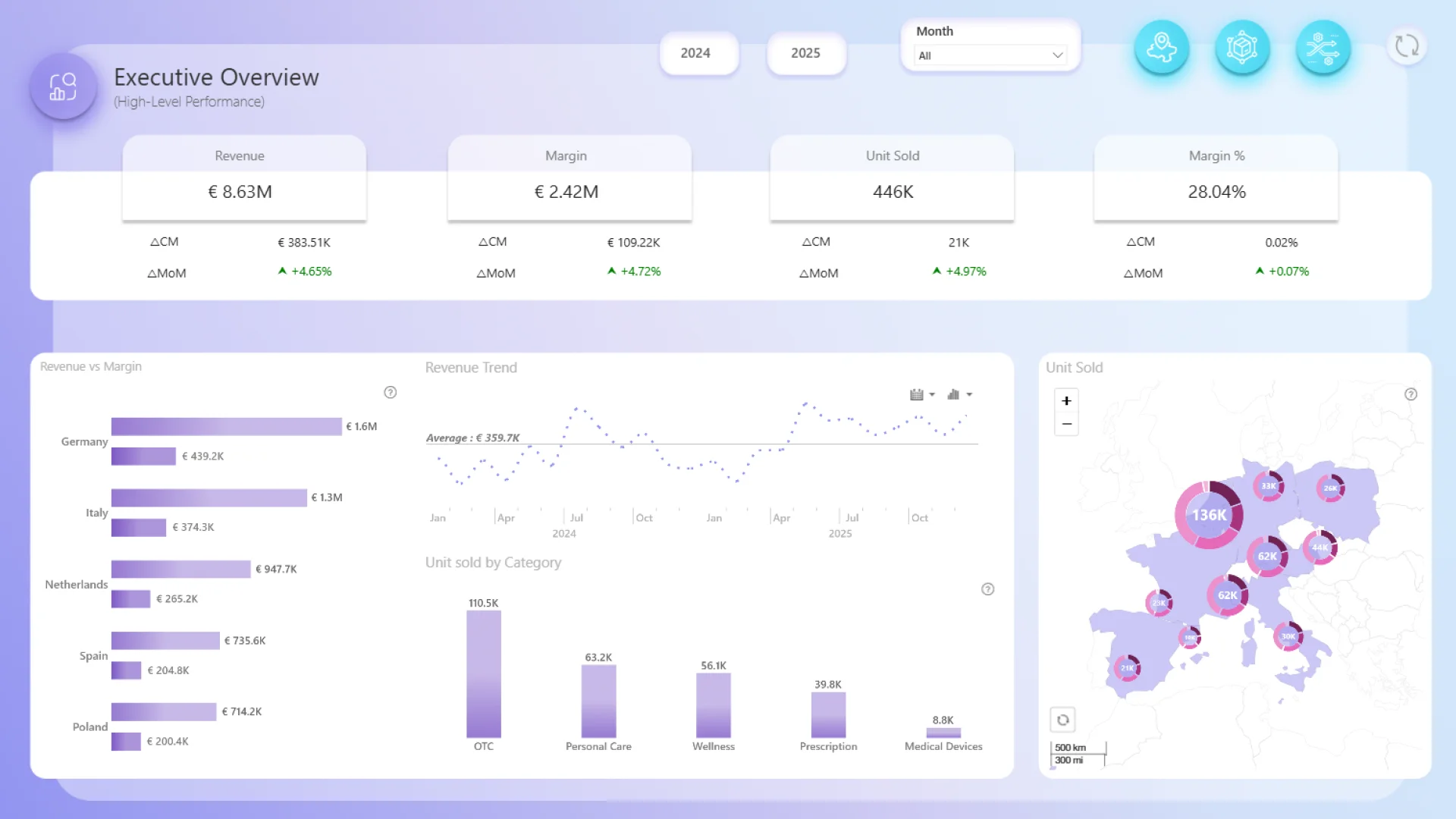Zoom in on the Unit Sold map
Viewport: 1456px width, 819px height.
(x=1066, y=401)
